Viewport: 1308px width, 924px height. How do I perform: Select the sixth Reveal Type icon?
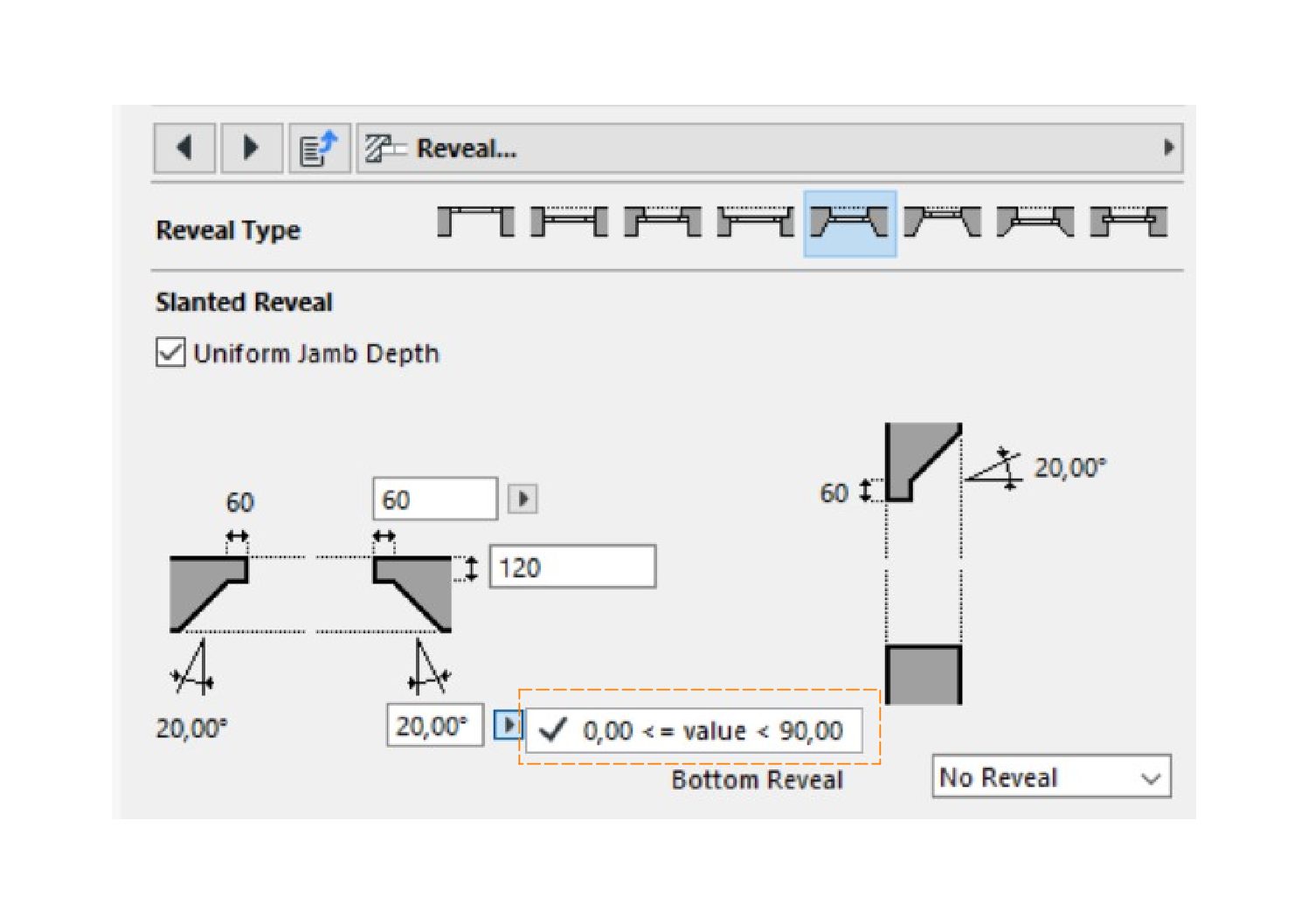coord(942,222)
